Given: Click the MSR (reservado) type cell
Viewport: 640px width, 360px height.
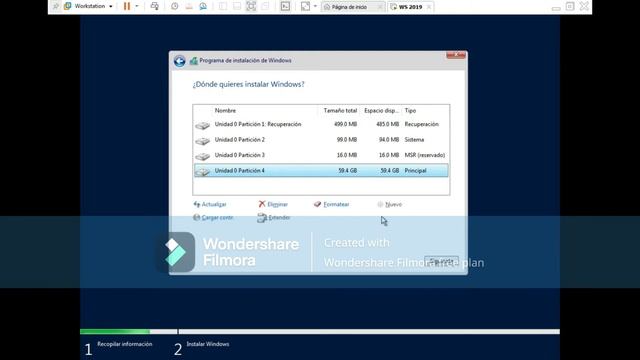Looking at the screenshot, I should click(425, 155).
